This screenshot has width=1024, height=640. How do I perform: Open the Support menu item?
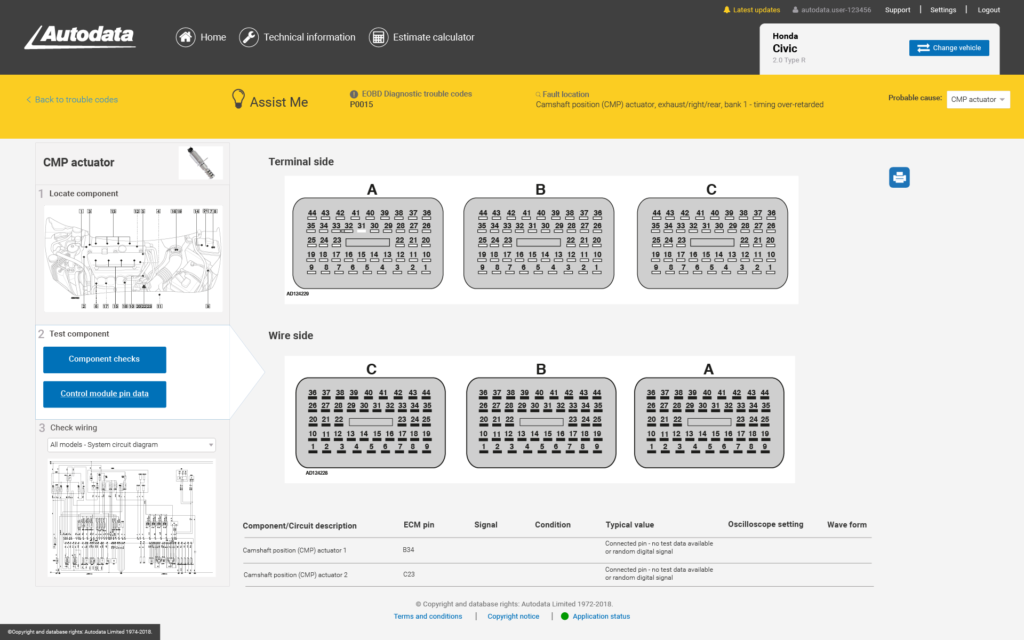click(x=897, y=10)
